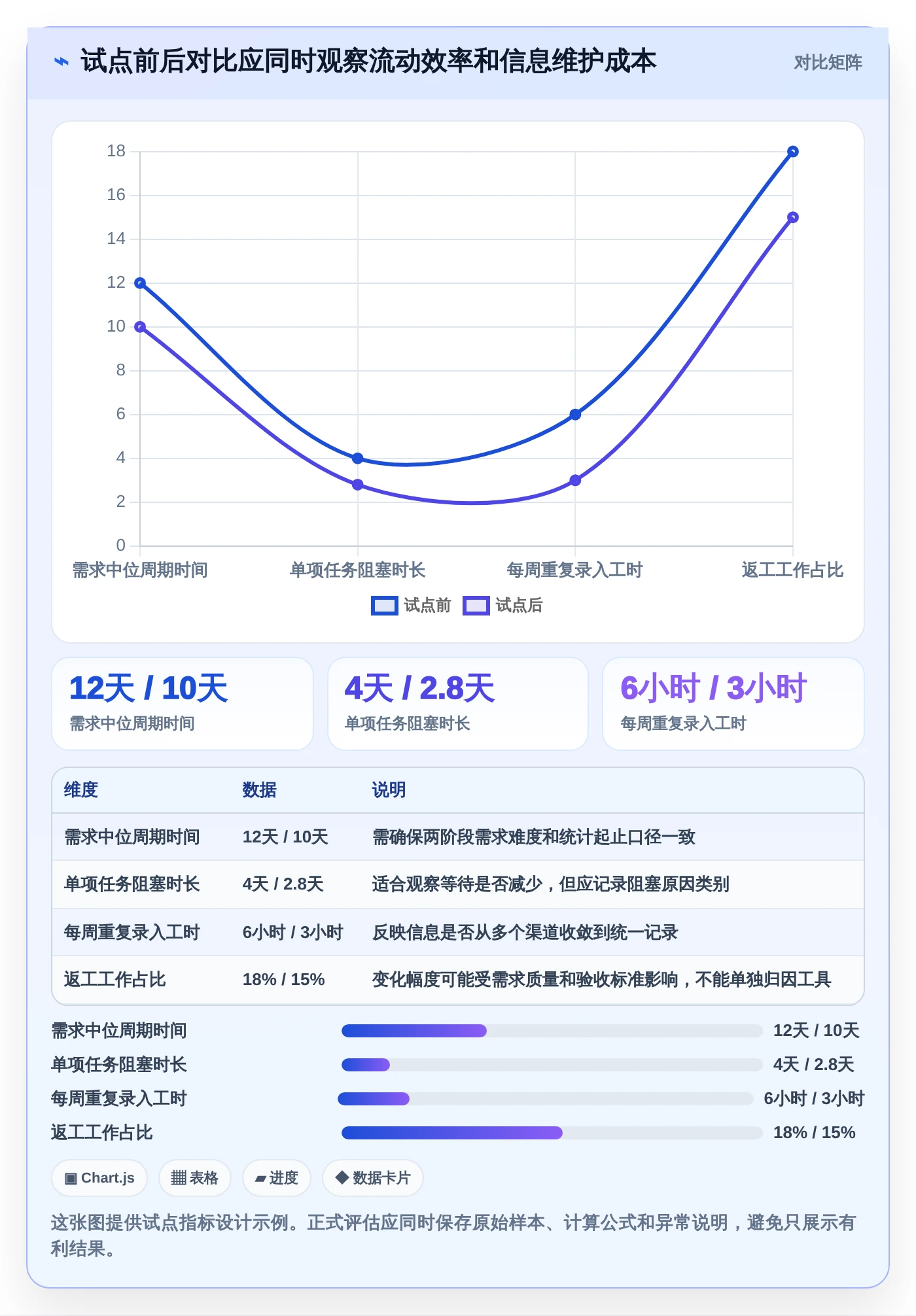Click the 每周重复录入工时 x-axis label
This screenshot has width=916, height=1316.
(x=575, y=570)
